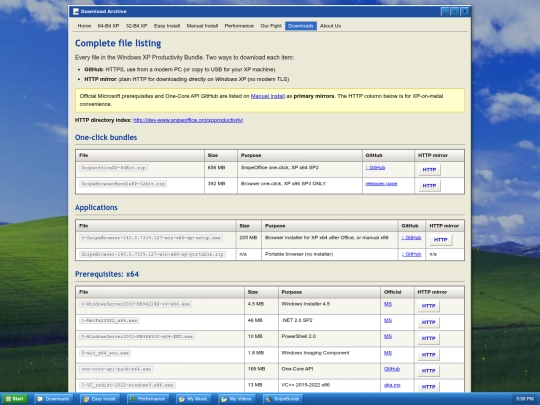
Task: Click the 'Complete file listing' heading
Action: point(118,43)
